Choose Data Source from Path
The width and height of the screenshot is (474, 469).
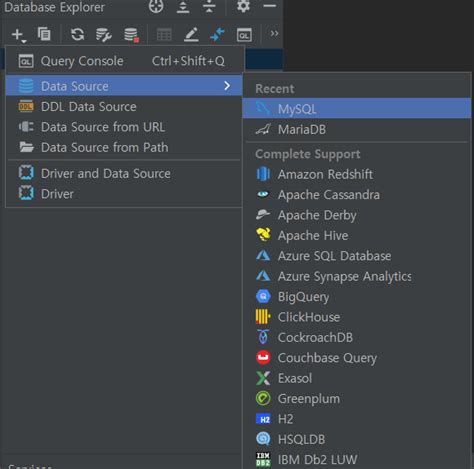point(123,147)
